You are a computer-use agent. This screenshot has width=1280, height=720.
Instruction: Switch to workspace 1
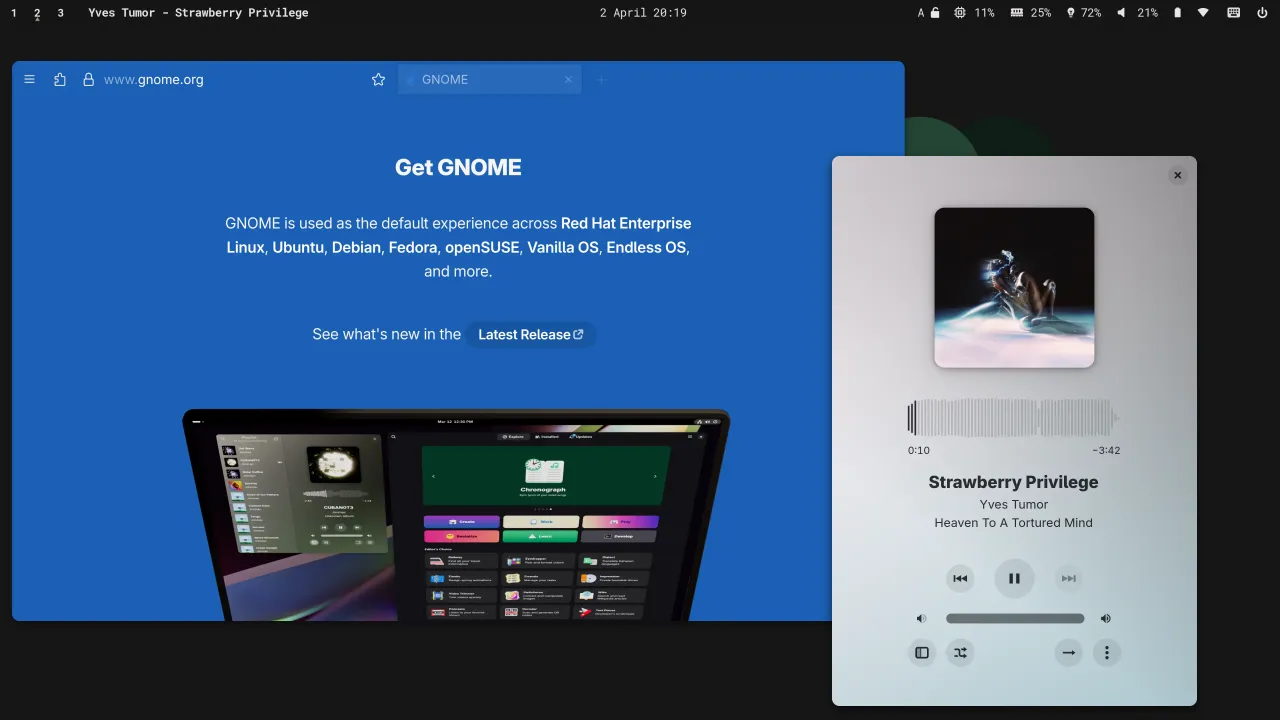pos(14,13)
